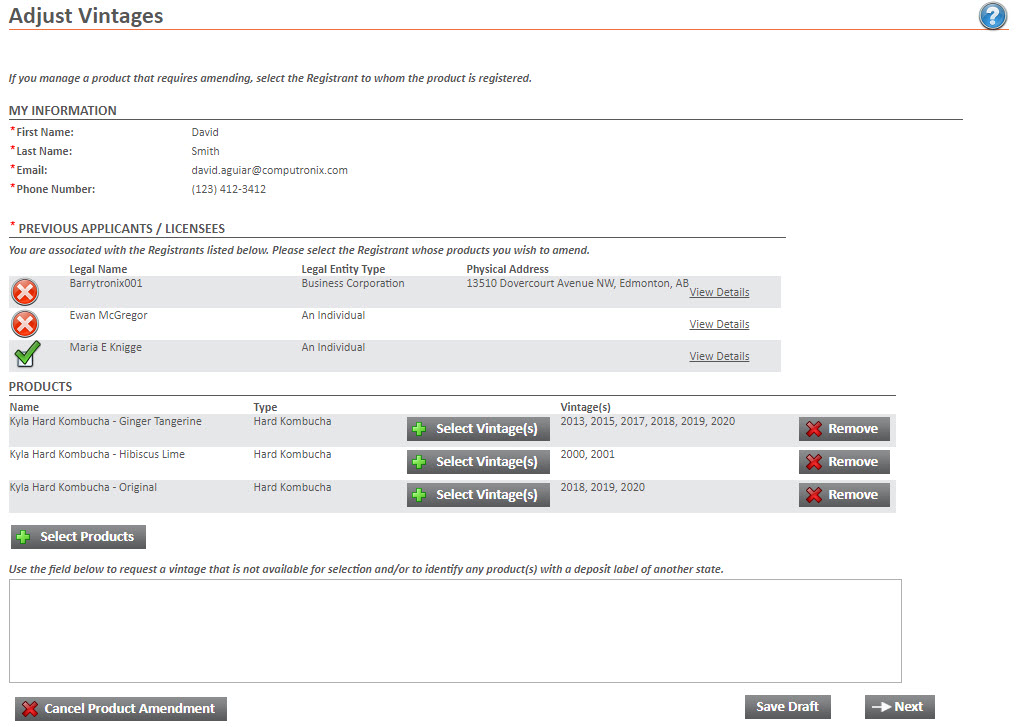Click the Business Corporation entity type
1020x727 pixels.
[353, 284]
